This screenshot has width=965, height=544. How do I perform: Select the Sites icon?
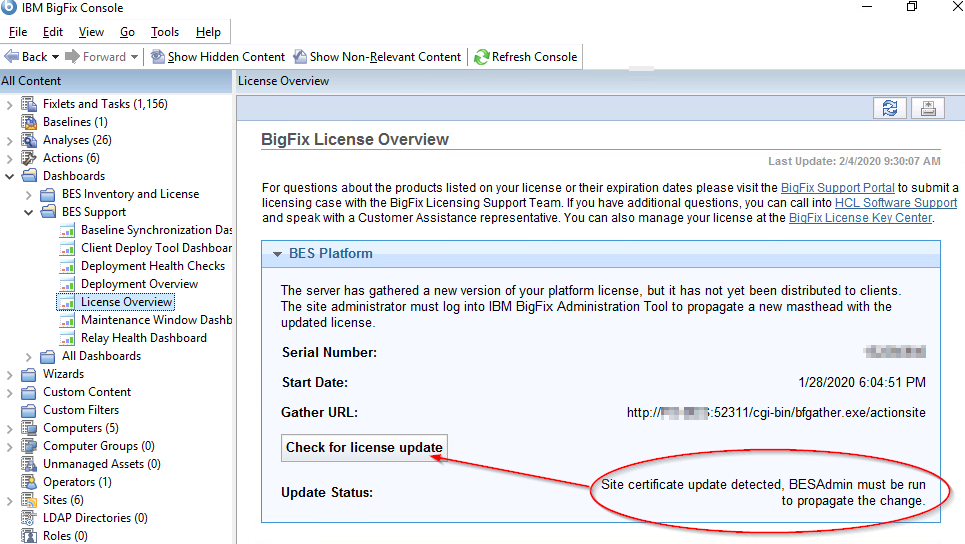click(29, 500)
